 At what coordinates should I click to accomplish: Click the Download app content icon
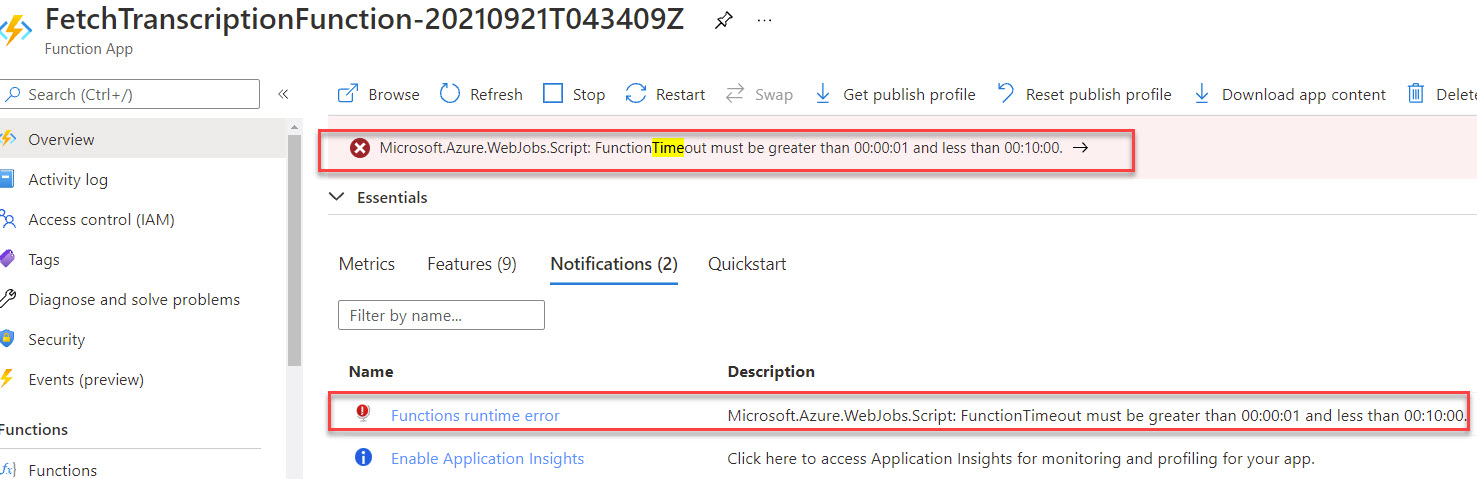(1202, 94)
